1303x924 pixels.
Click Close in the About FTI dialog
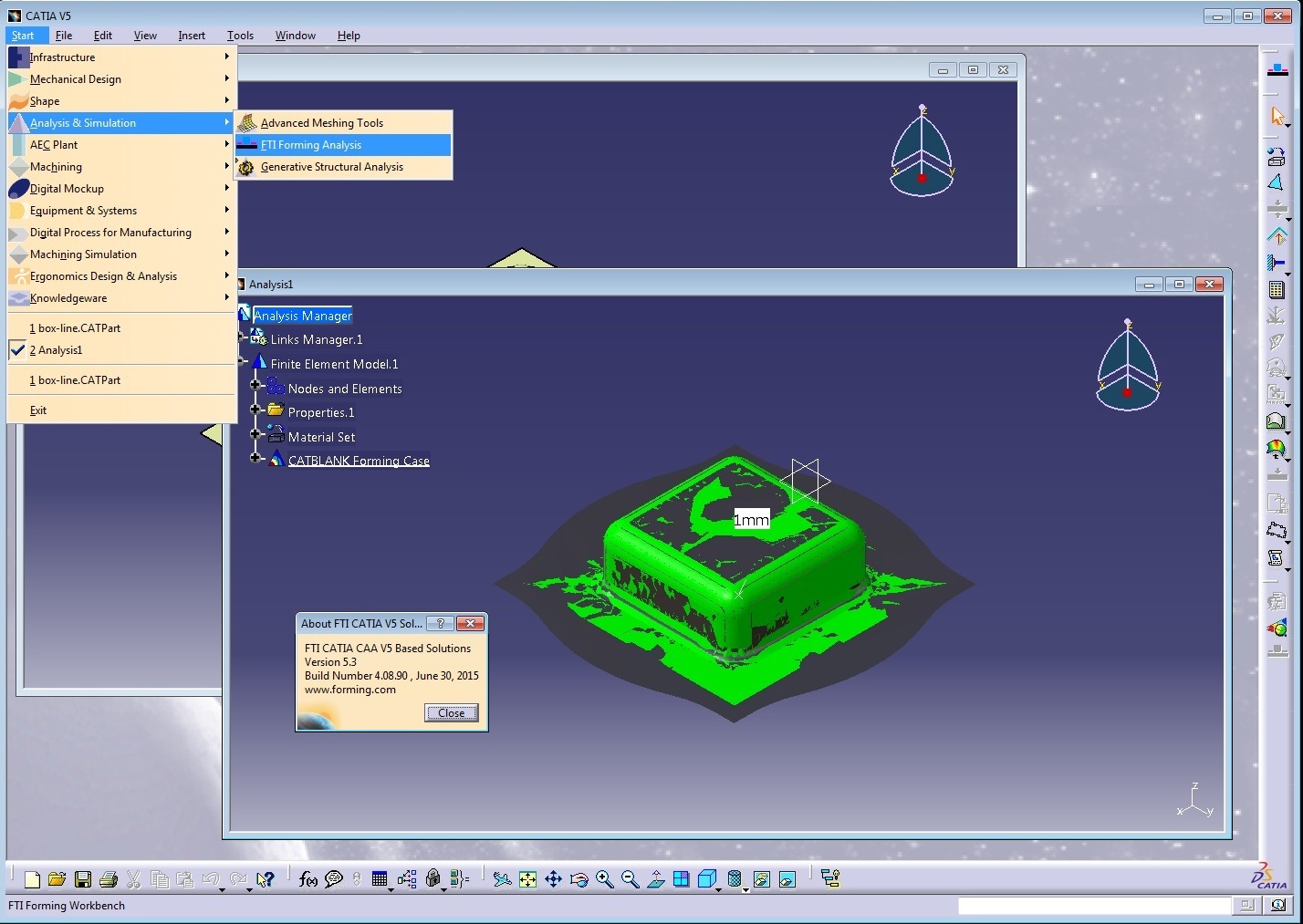click(x=451, y=713)
